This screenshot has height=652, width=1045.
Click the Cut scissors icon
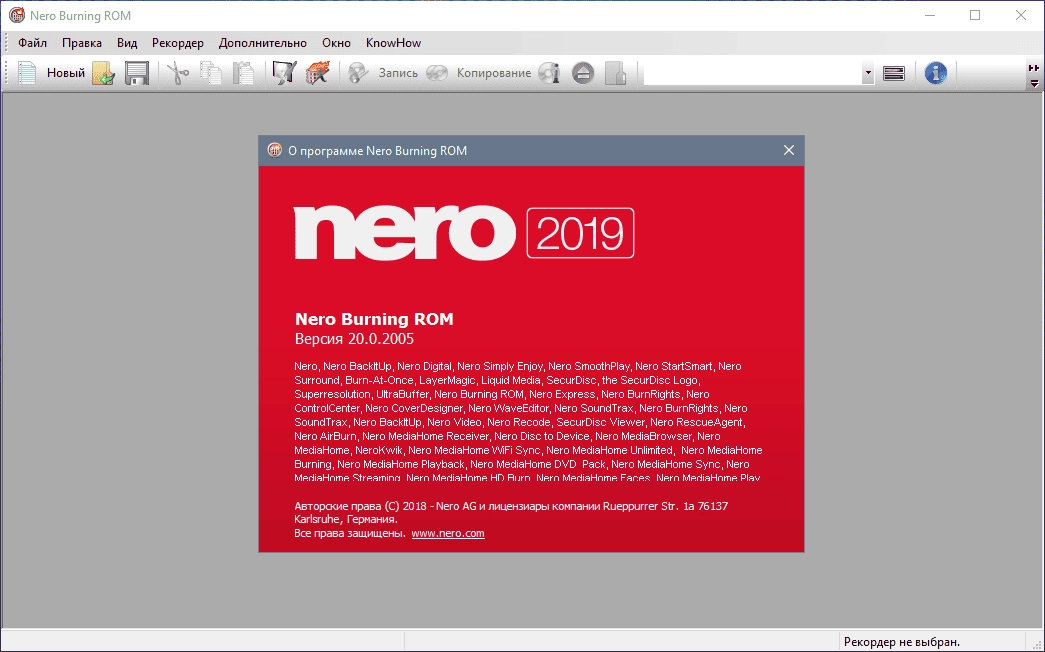178,73
